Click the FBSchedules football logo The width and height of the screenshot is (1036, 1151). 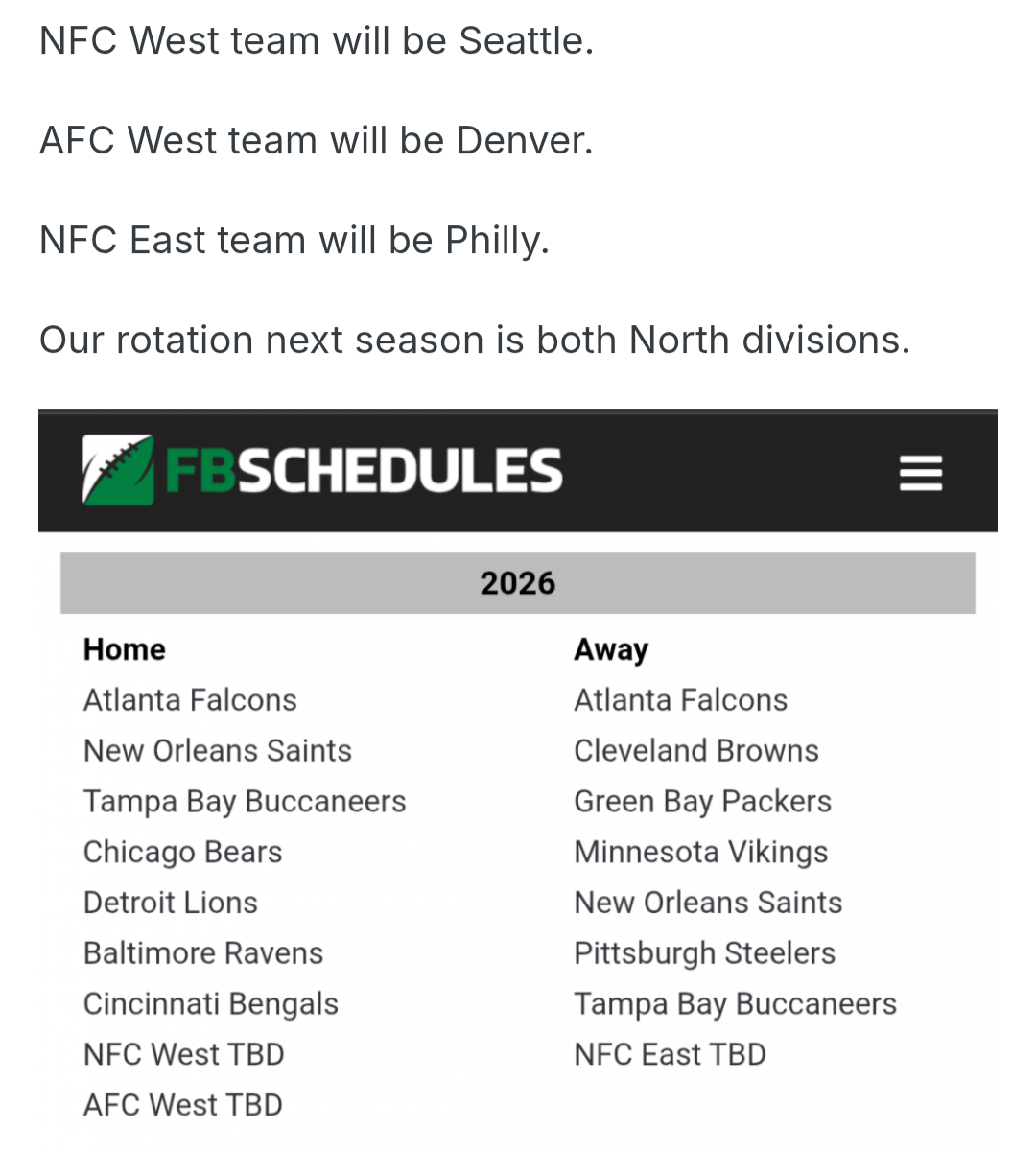[x=117, y=470]
